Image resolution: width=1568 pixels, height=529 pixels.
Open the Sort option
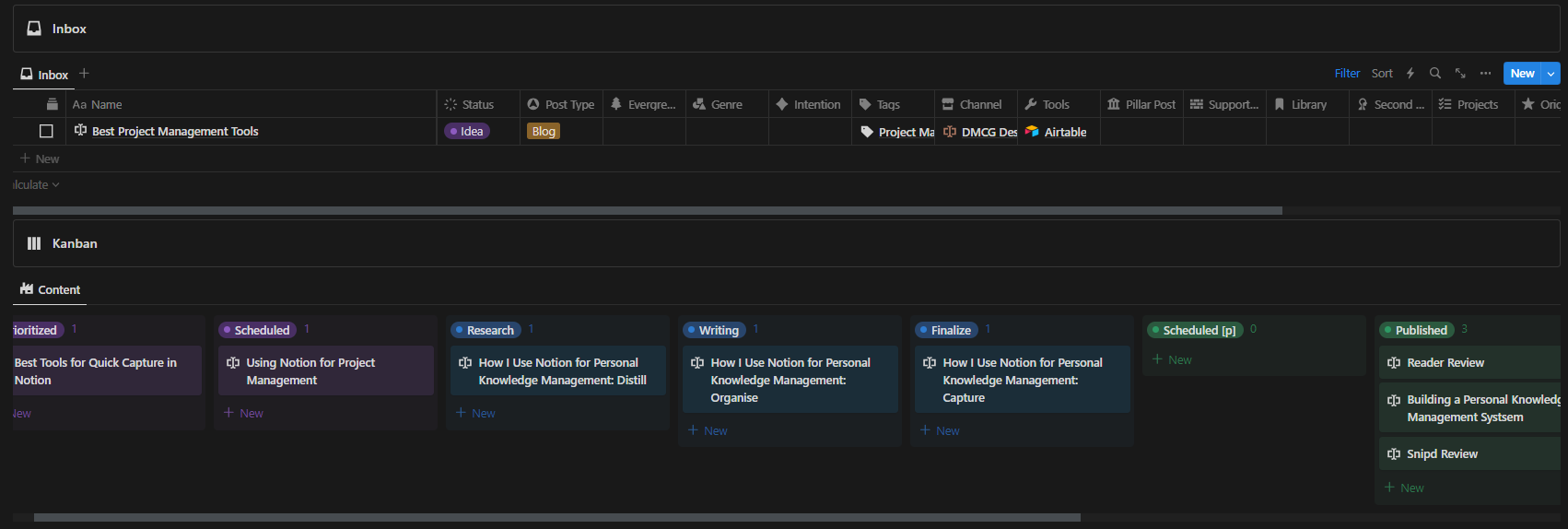click(1382, 74)
